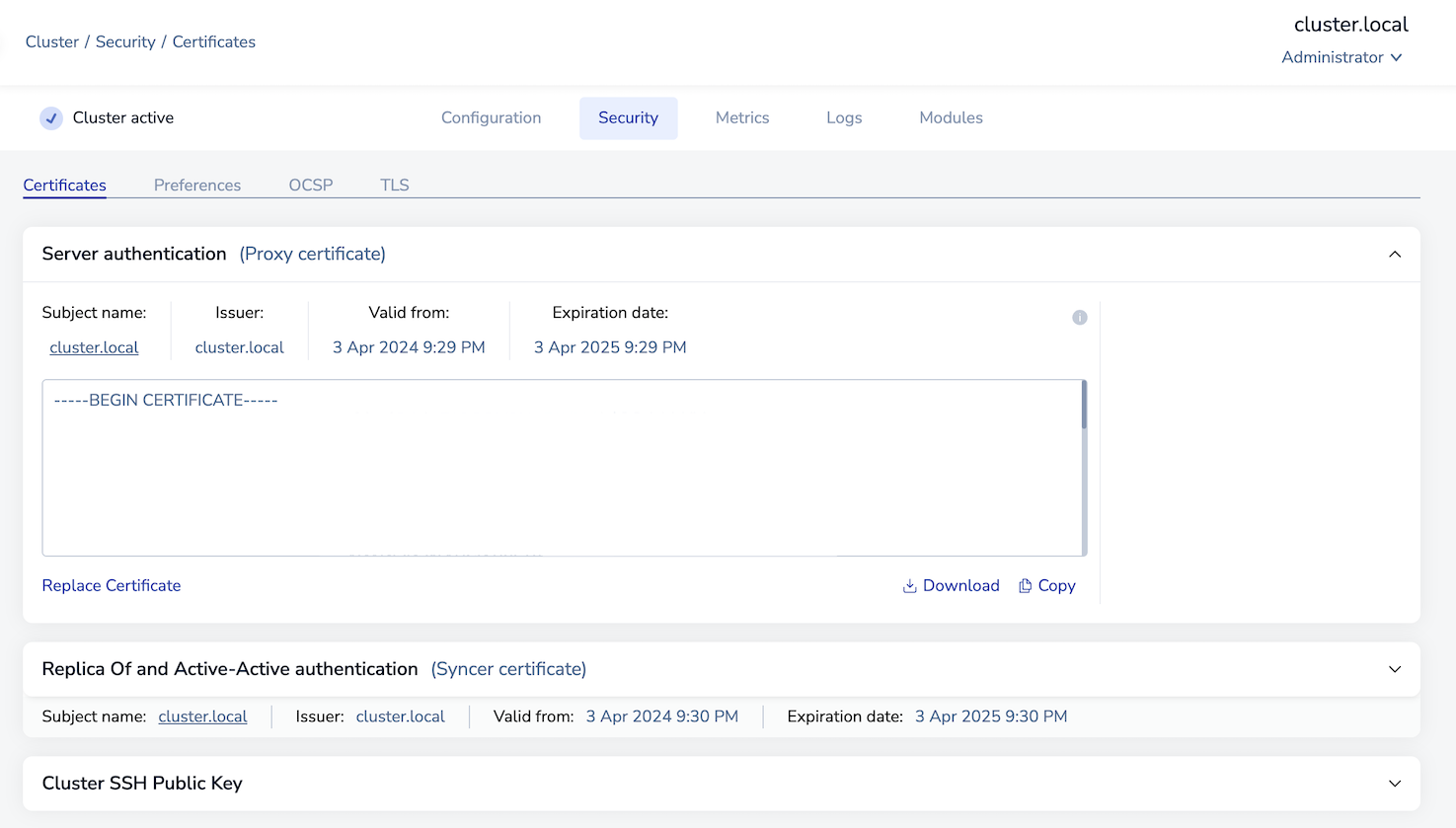This screenshot has width=1456, height=828.
Task: Expand Replica Of and Active-Active authentication section
Action: coord(1394,669)
